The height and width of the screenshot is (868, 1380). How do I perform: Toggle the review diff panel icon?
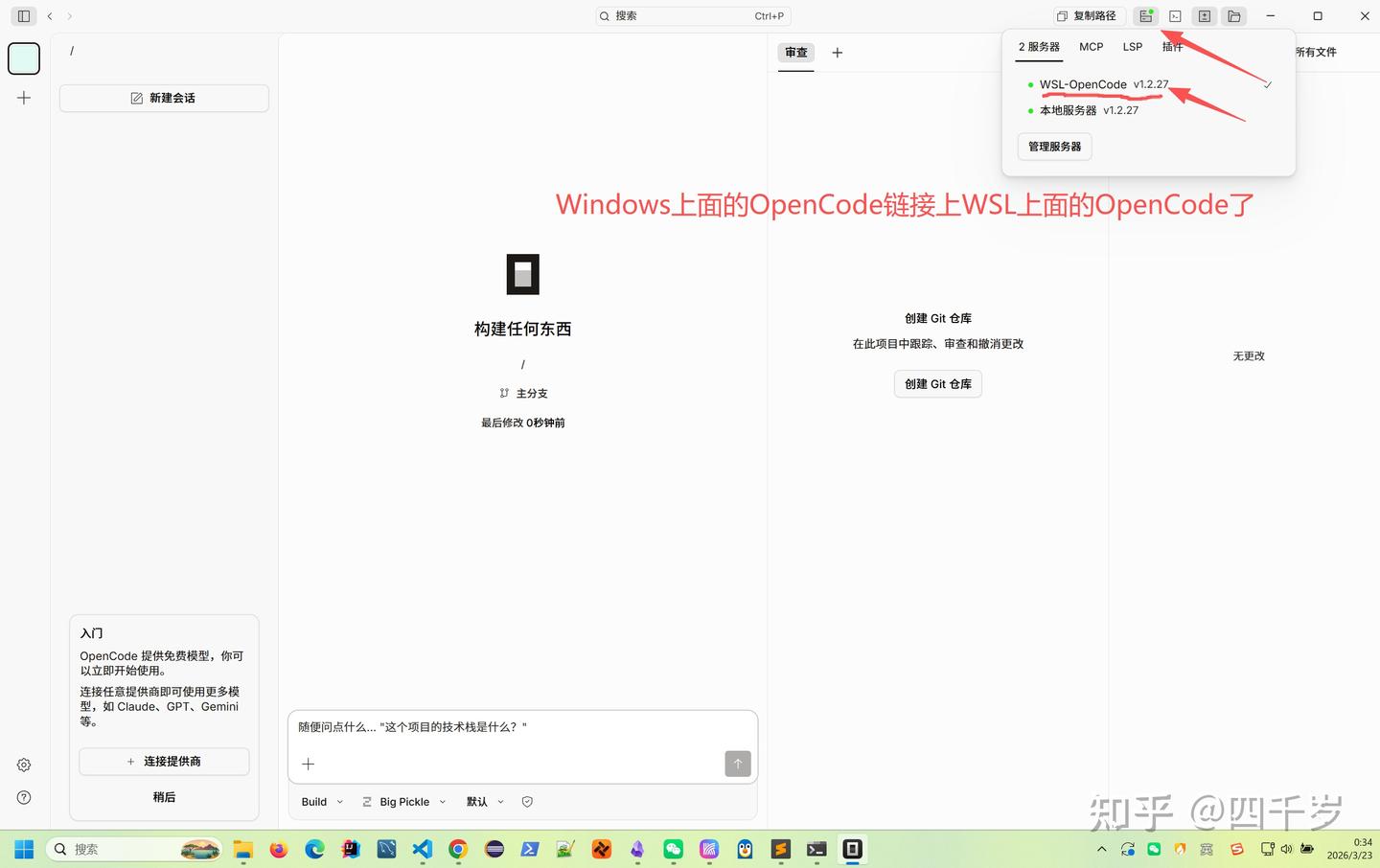1205,16
